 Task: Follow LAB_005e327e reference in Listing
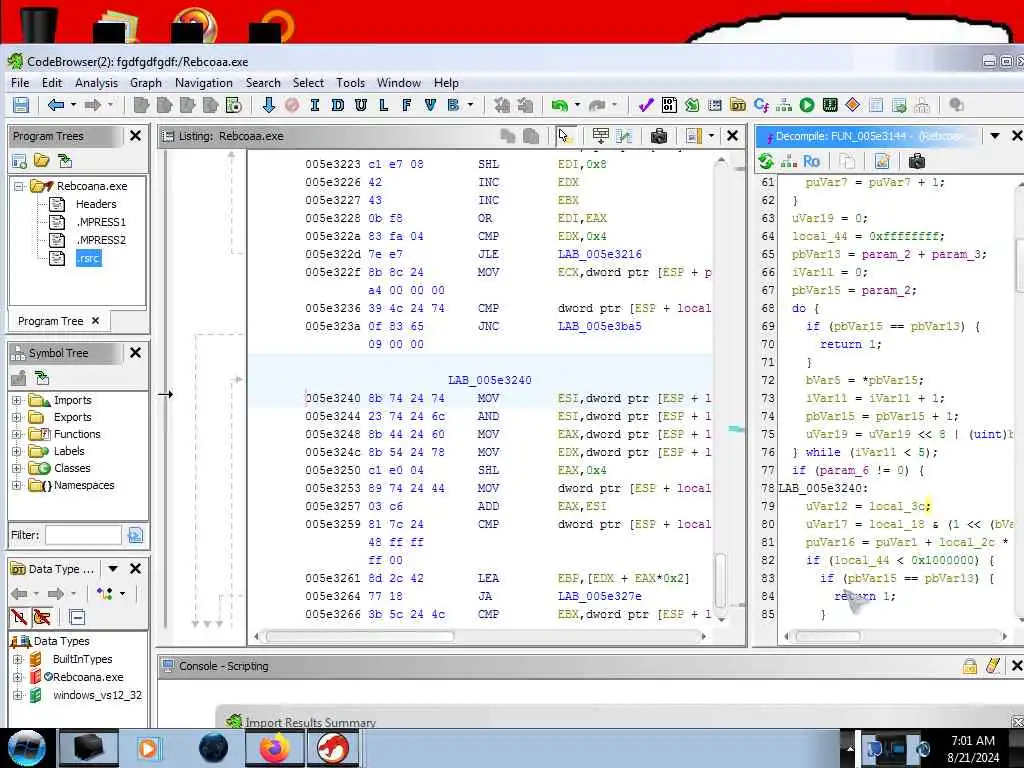click(600, 596)
